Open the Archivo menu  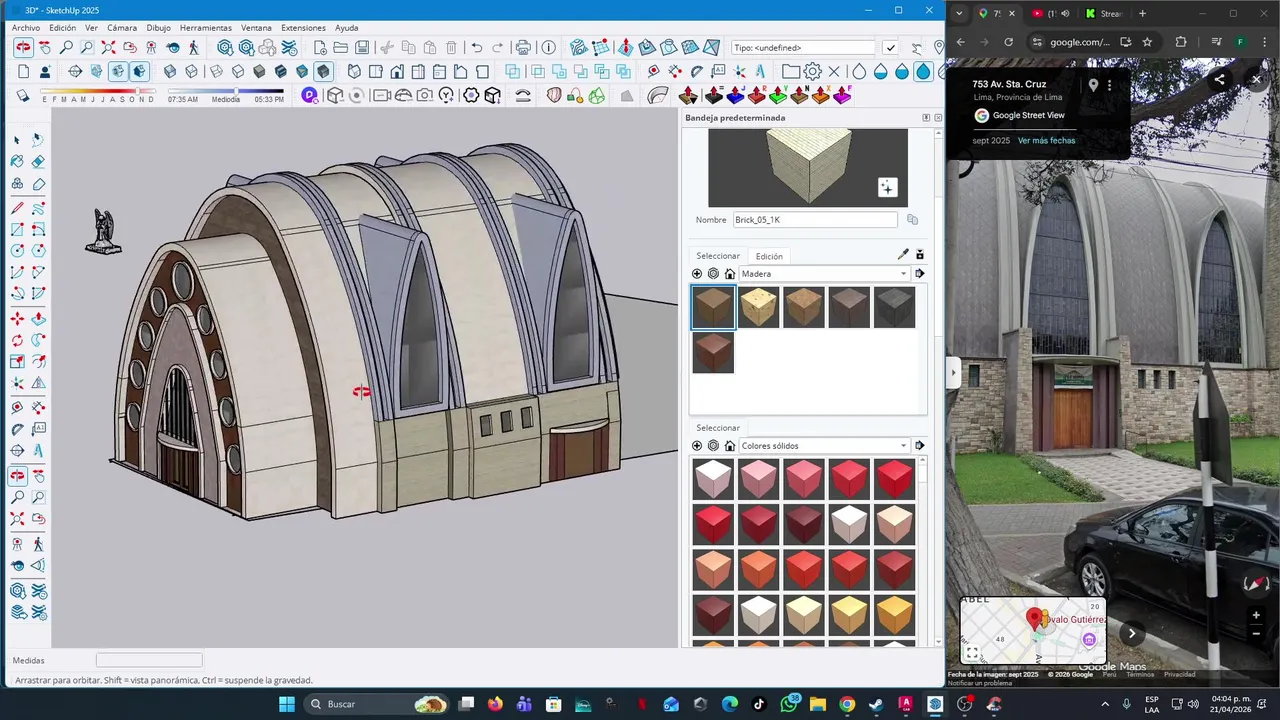[x=26, y=28]
